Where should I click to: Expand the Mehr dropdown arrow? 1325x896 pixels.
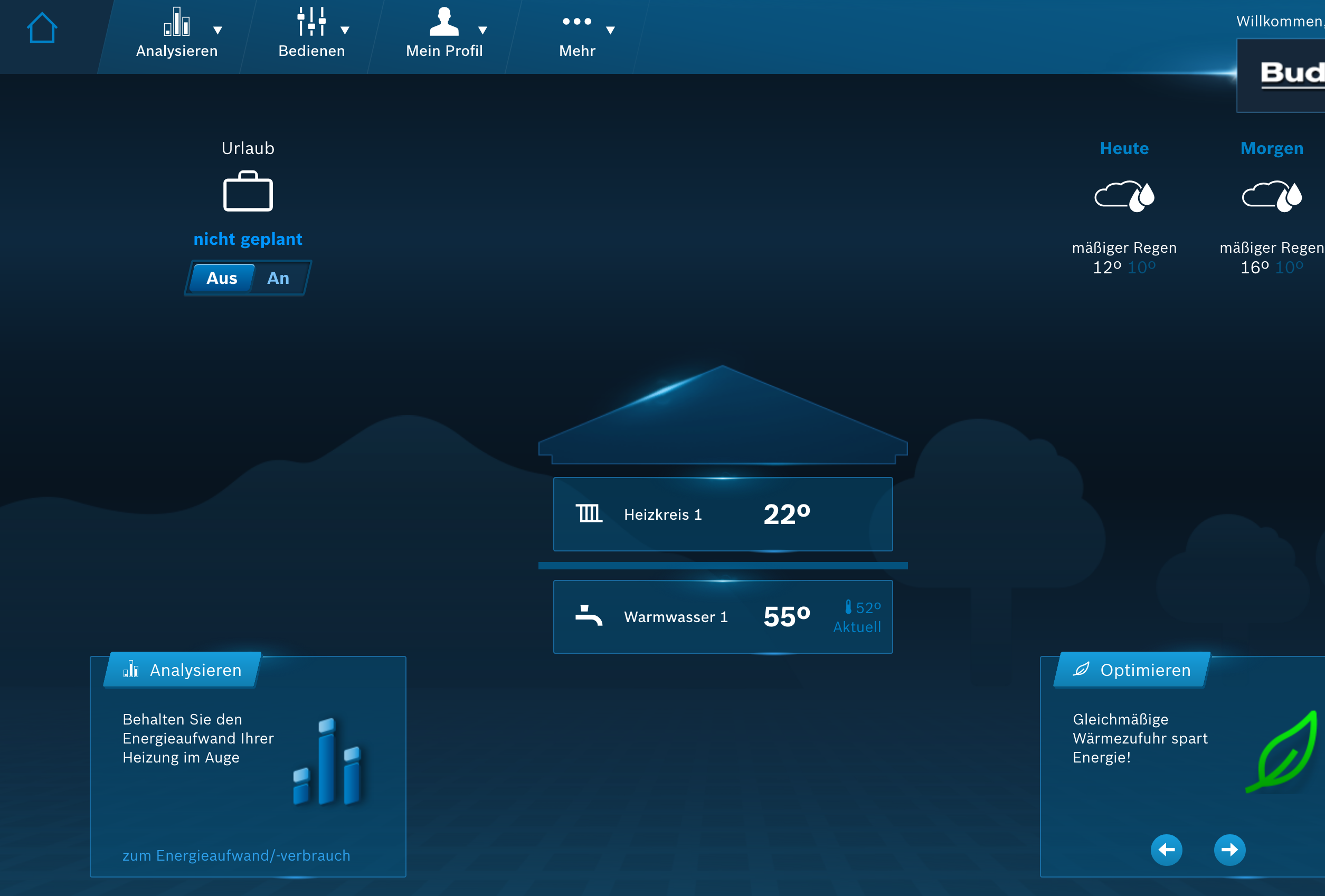coord(610,30)
